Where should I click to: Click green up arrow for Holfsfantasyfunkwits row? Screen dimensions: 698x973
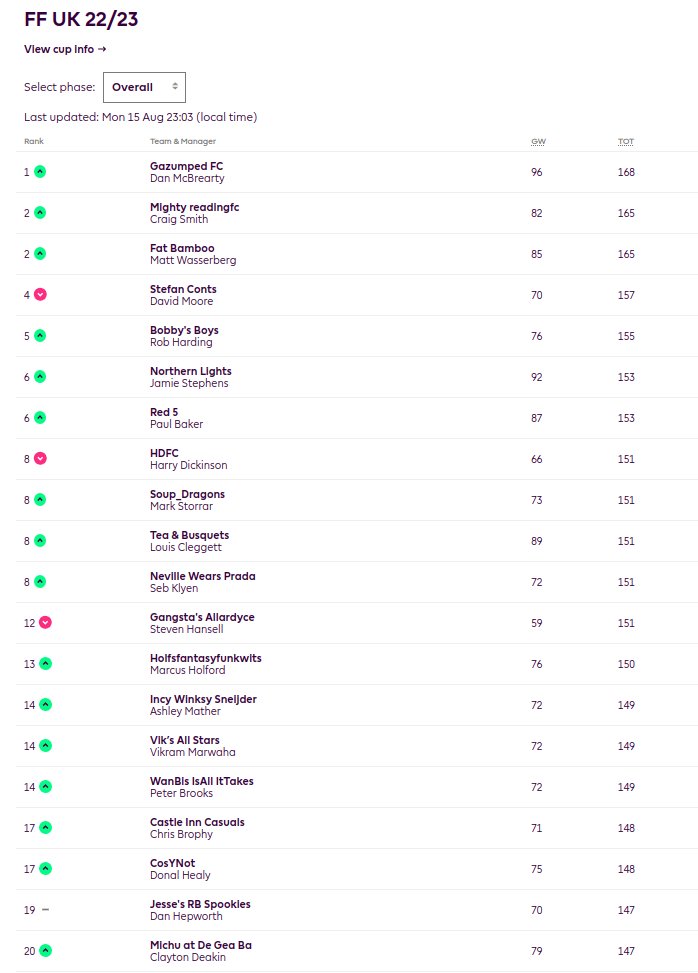(45, 664)
